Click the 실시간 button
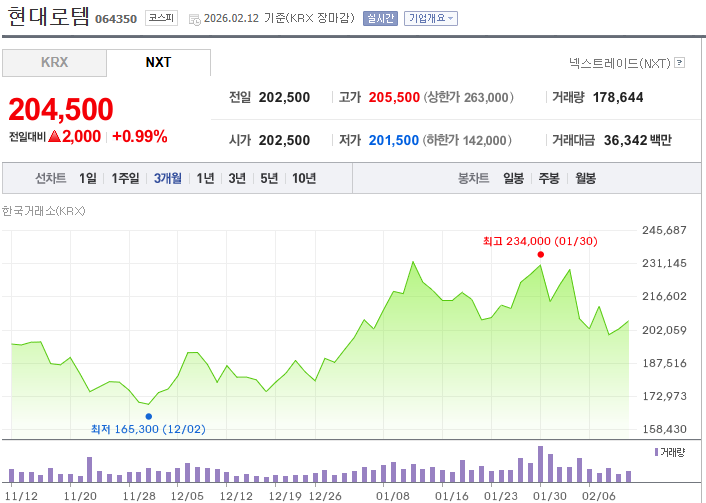Screen dimensions: 706x503 pyautogui.click(x=380, y=18)
